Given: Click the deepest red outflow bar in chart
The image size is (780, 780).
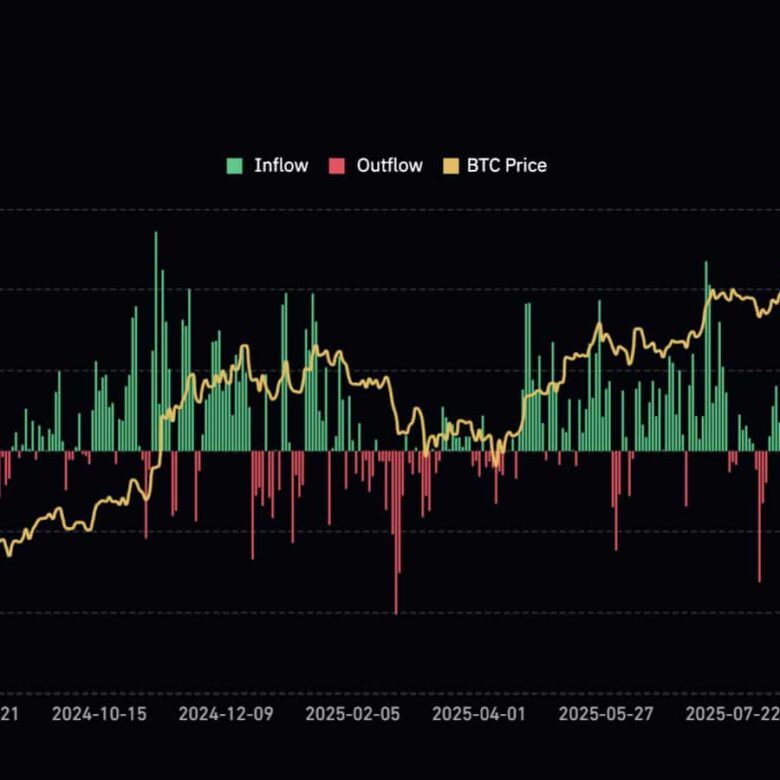Looking at the screenshot, I should [396, 533].
